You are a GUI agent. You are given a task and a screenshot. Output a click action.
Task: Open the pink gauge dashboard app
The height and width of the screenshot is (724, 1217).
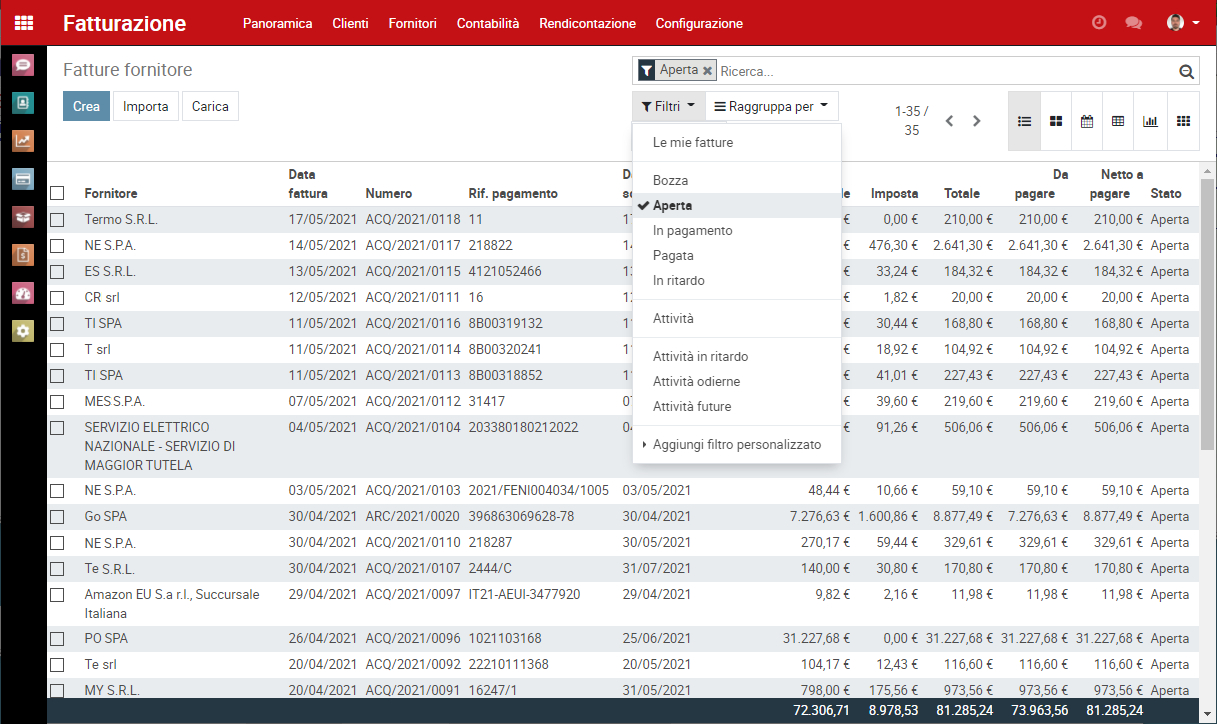[23, 293]
